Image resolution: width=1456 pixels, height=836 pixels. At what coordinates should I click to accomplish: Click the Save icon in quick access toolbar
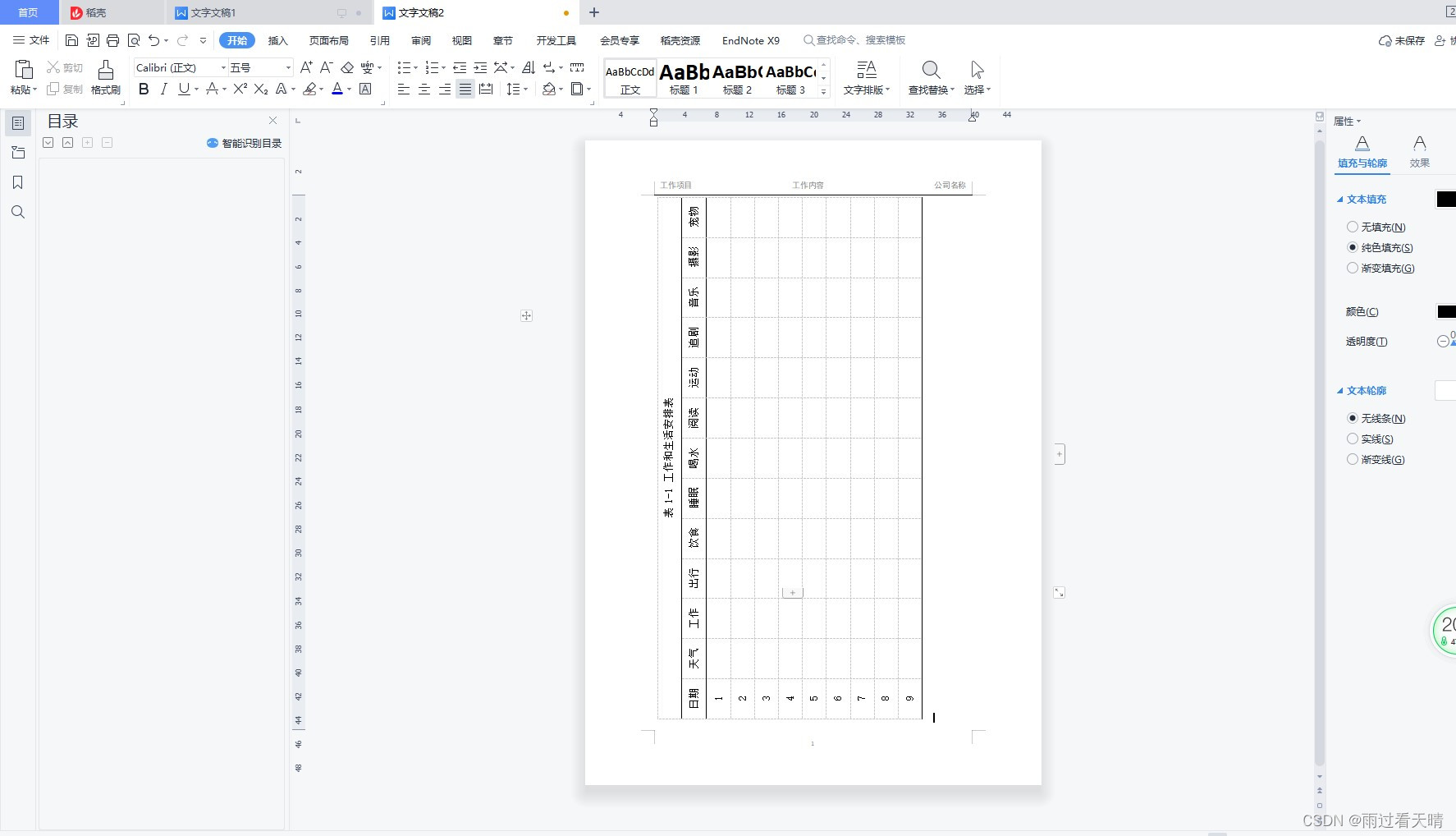point(71,40)
